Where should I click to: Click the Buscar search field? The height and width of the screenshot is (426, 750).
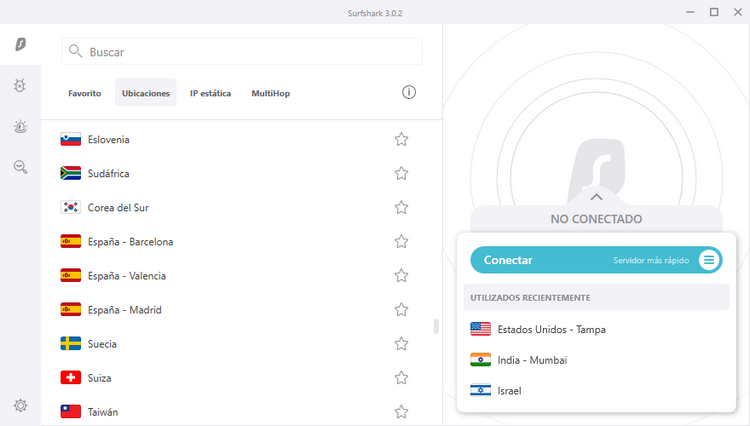tap(242, 51)
